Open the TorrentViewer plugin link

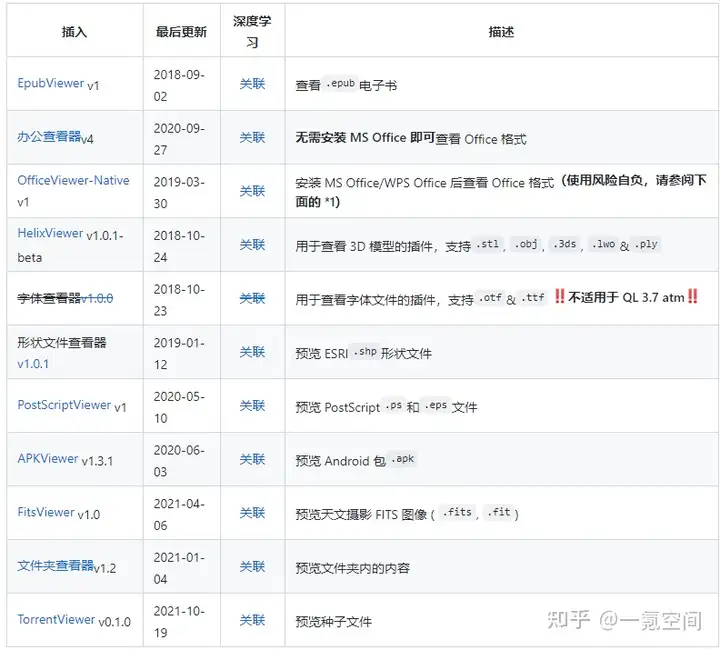56,620
